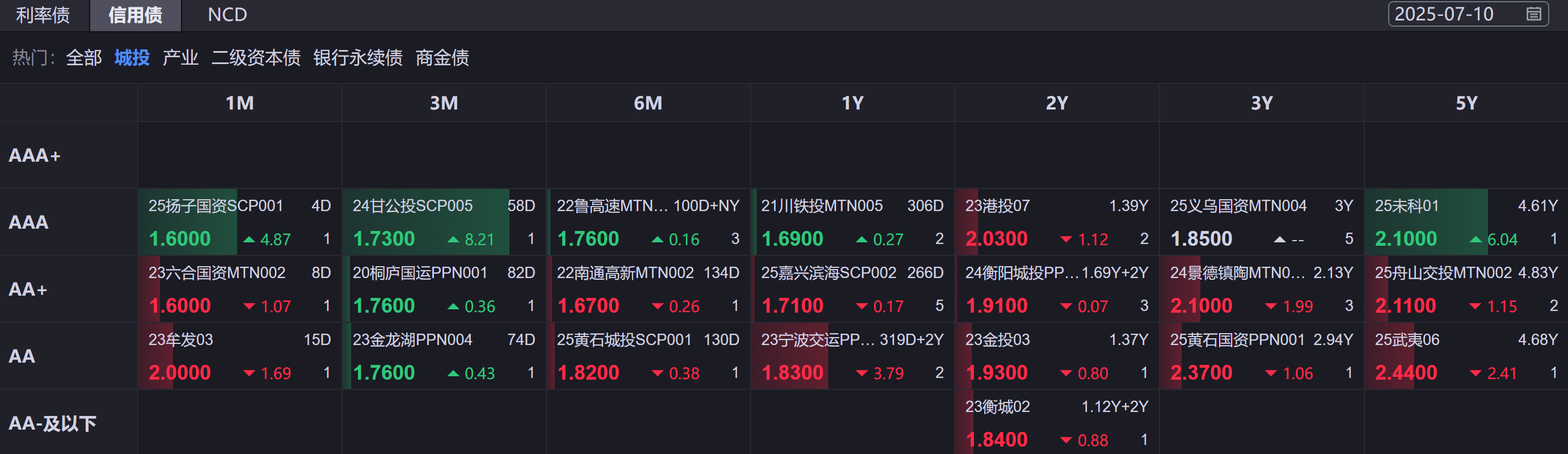Filter by 全部 category
The height and width of the screenshot is (454, 1568).
point(84,58)
